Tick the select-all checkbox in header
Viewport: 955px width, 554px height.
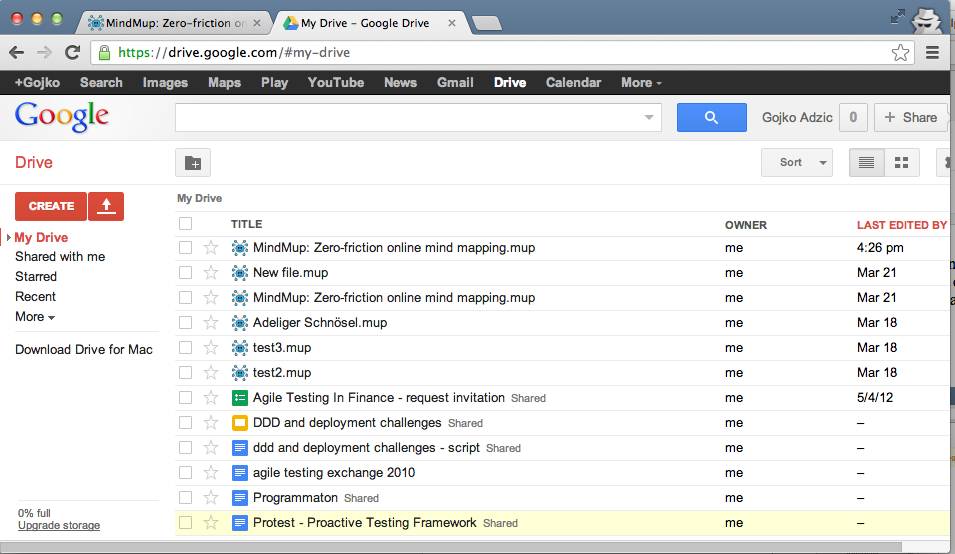click(186, 223)
